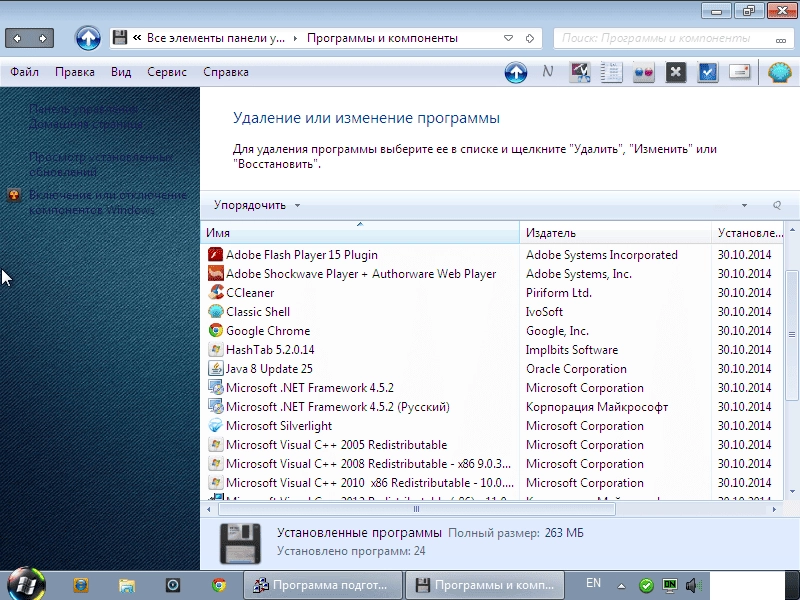
Task: Show hidden tray icons arrow
Action: tap(621, 586)
